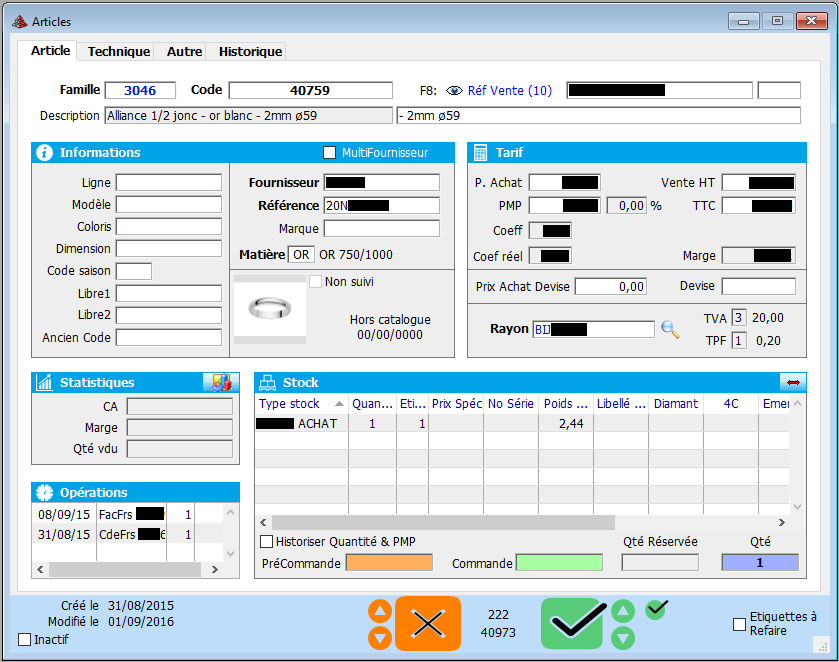Click the Articles application icon in title bar
Screen dimensions: 839x662
[x=20, y=22]
